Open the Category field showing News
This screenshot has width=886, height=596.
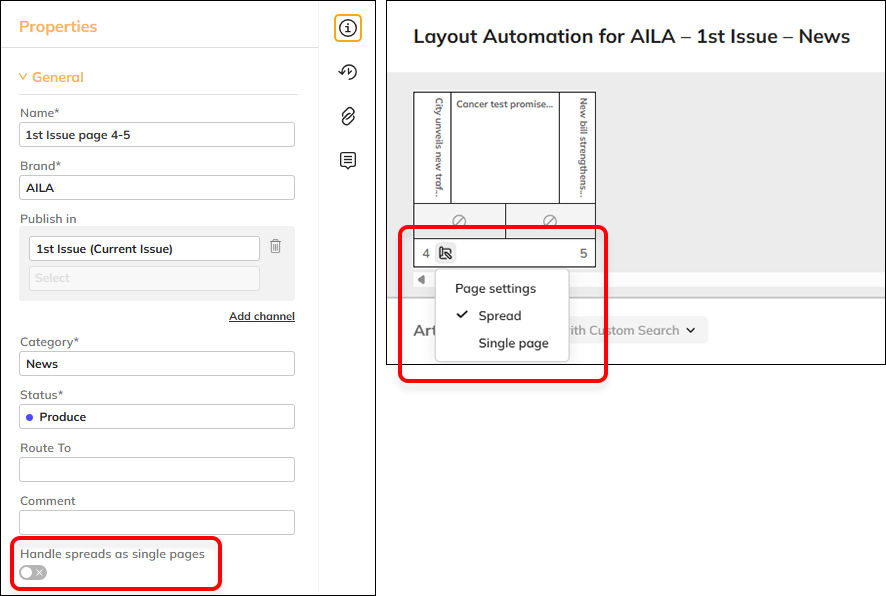[x=157, y=364]
